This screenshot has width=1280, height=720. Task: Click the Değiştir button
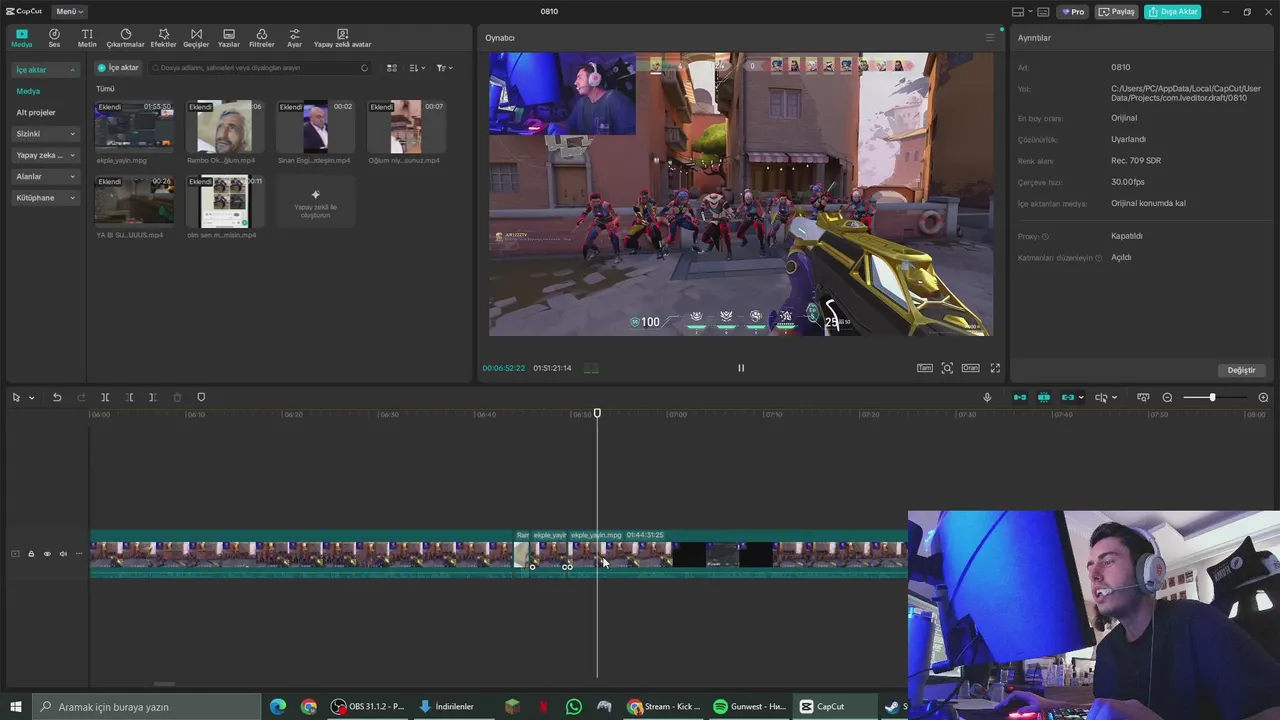point(1241,370)
